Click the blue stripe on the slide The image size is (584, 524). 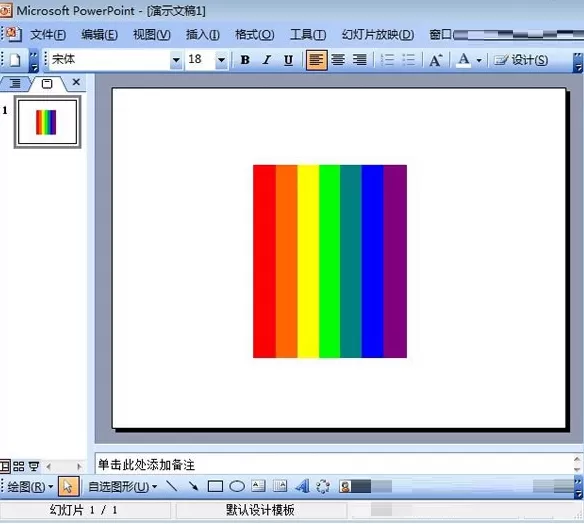point(372,261)
